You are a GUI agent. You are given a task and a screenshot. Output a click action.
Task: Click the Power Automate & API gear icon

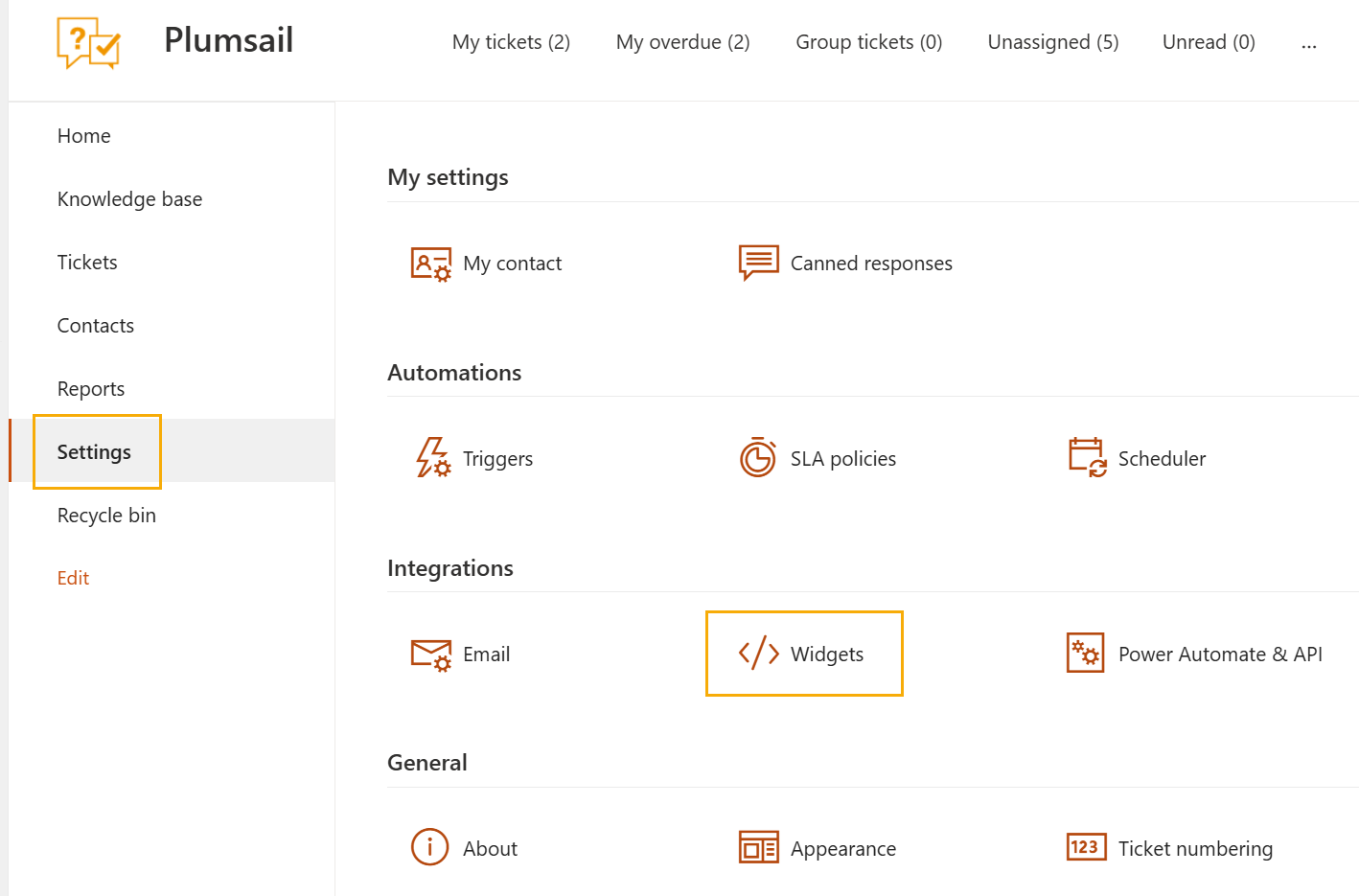point(1086,653)
